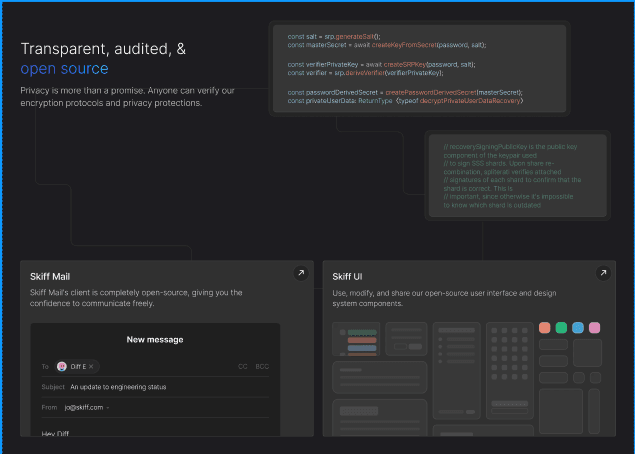
Task: Click CC in the New message form
Action: (242, 367)
